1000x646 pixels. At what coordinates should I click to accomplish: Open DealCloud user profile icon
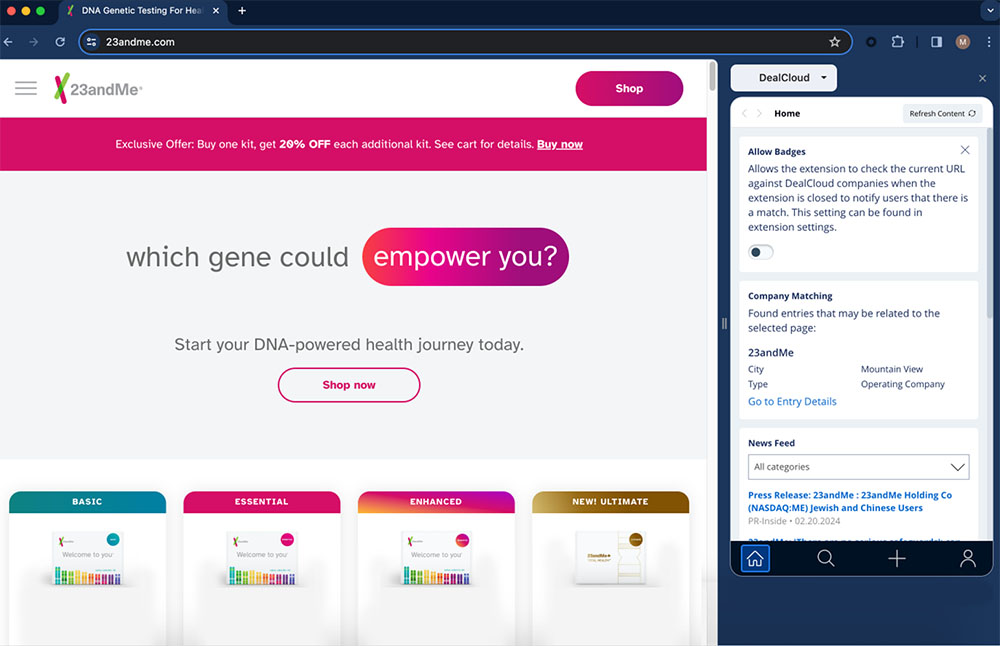967,559
